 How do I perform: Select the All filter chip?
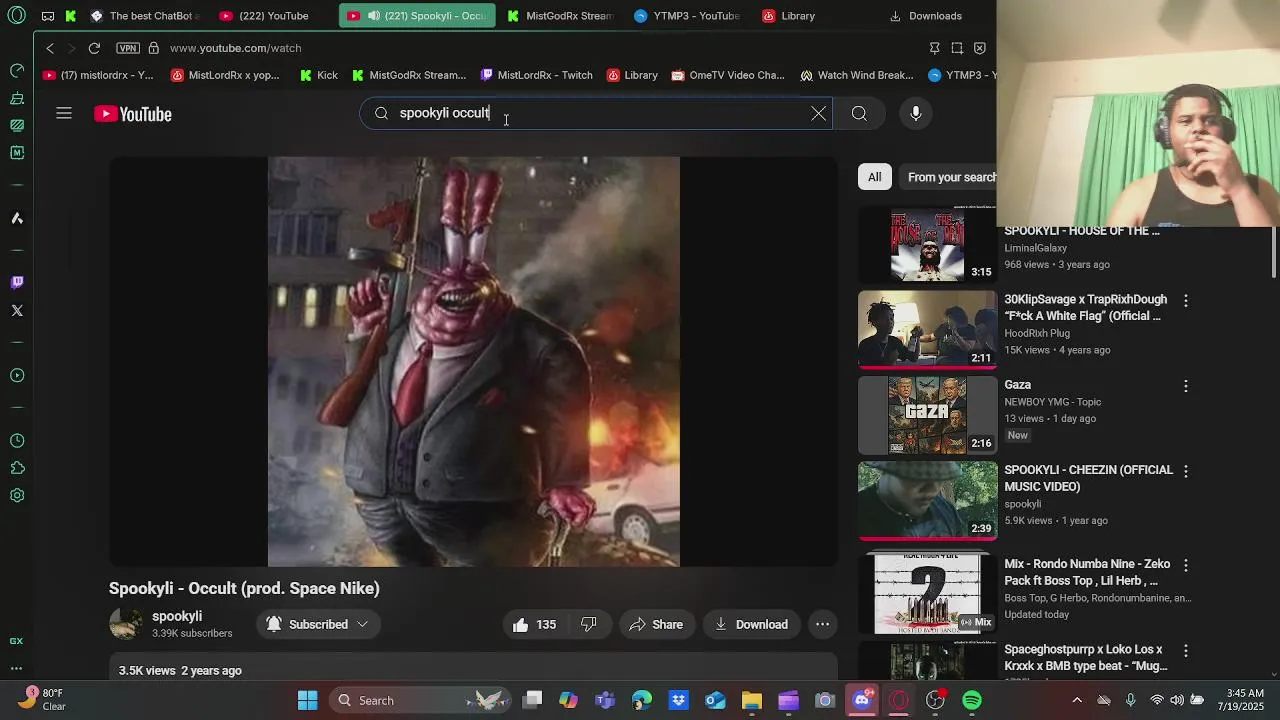[x=874, y=177]
